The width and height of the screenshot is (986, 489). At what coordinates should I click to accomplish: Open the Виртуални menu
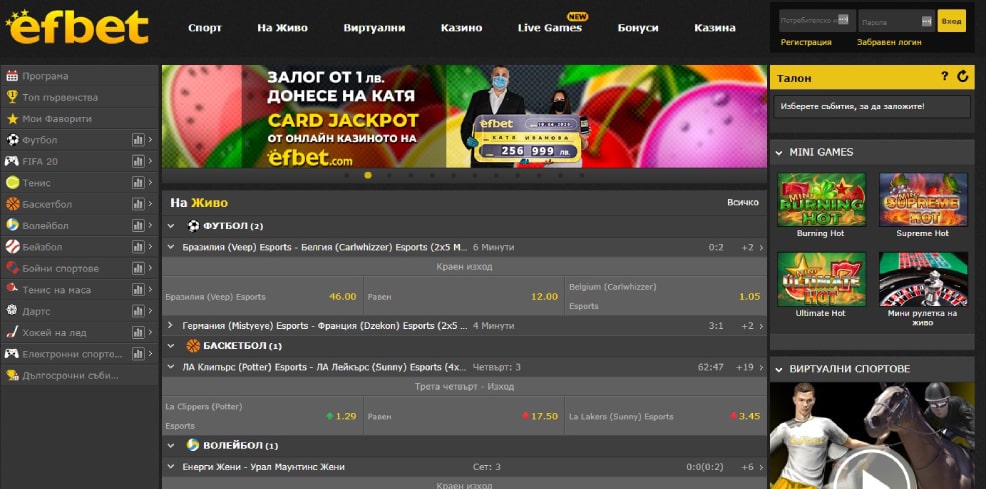tap(374, 28)
